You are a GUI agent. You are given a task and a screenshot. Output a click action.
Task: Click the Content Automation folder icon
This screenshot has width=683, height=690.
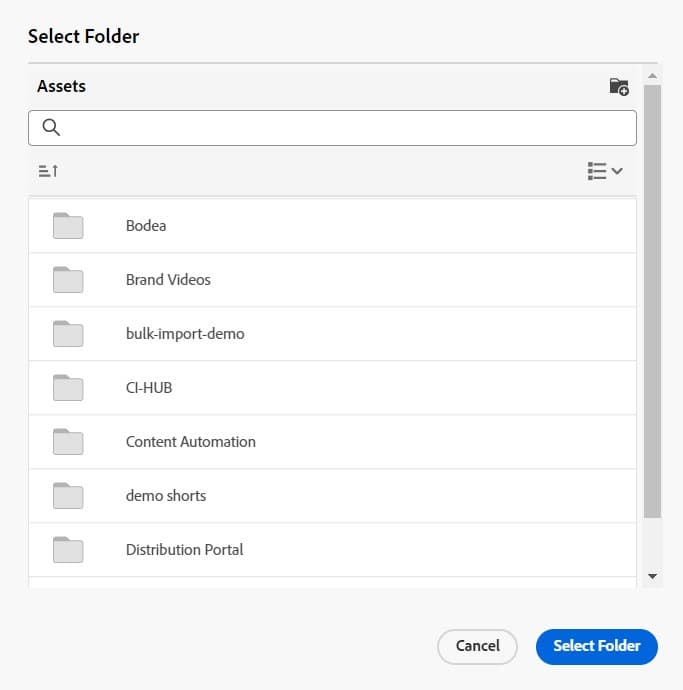(68, 442)
